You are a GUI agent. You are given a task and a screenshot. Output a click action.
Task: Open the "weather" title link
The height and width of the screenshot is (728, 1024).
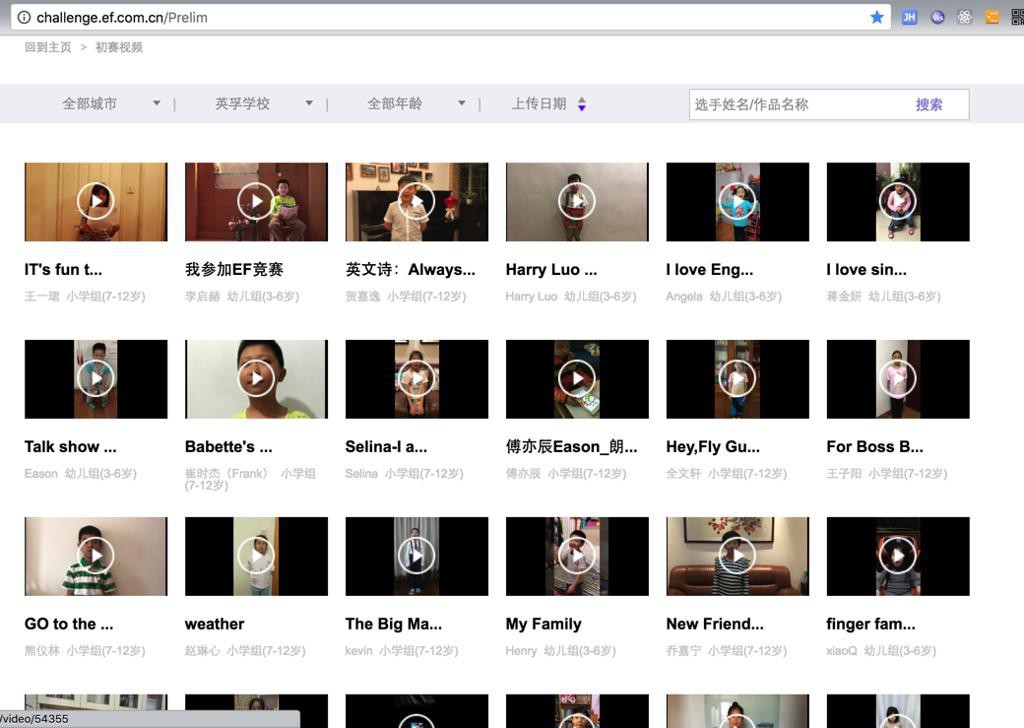click(x=214, y=624)
